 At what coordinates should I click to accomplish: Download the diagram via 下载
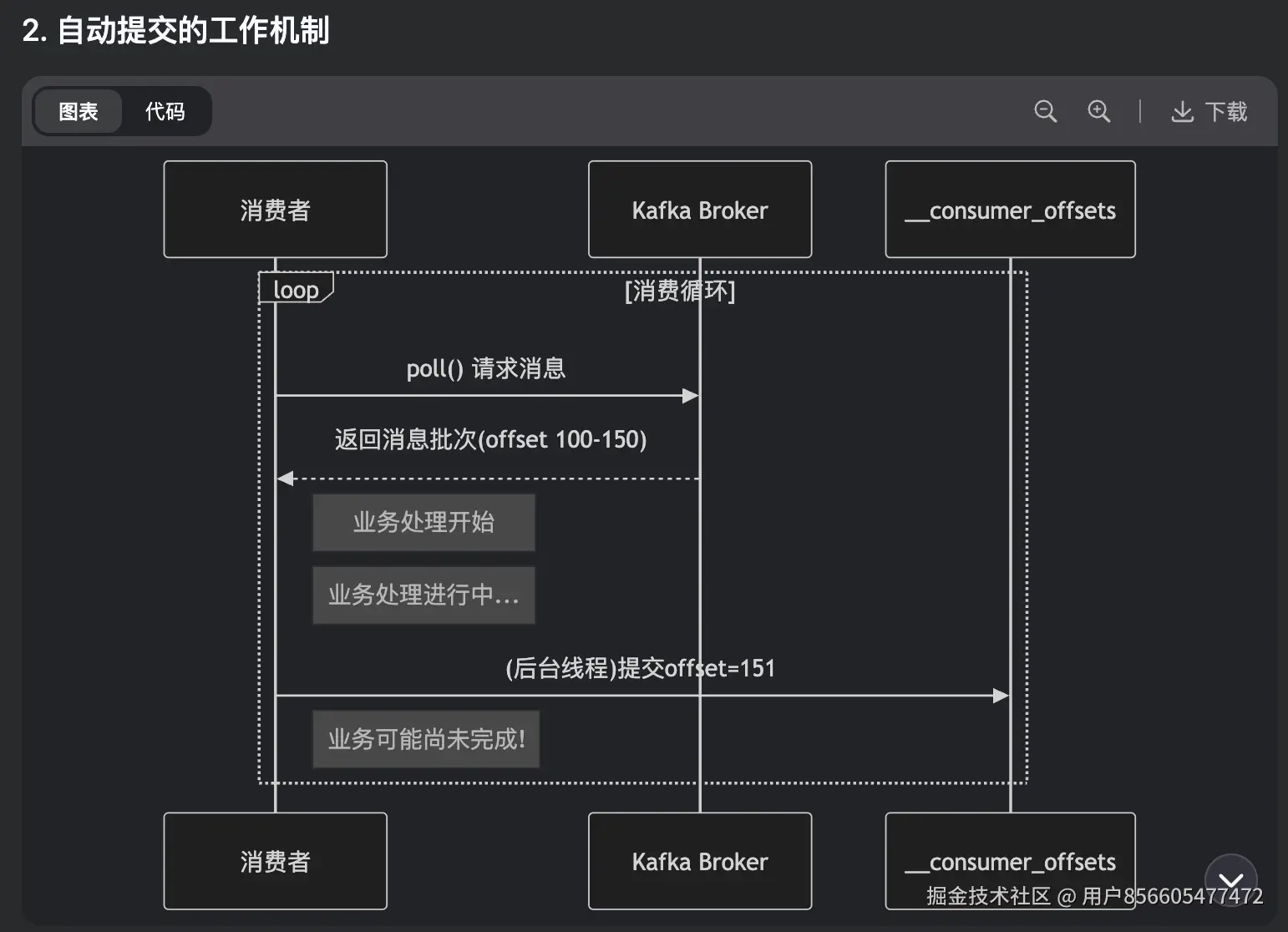(1209, 111)
